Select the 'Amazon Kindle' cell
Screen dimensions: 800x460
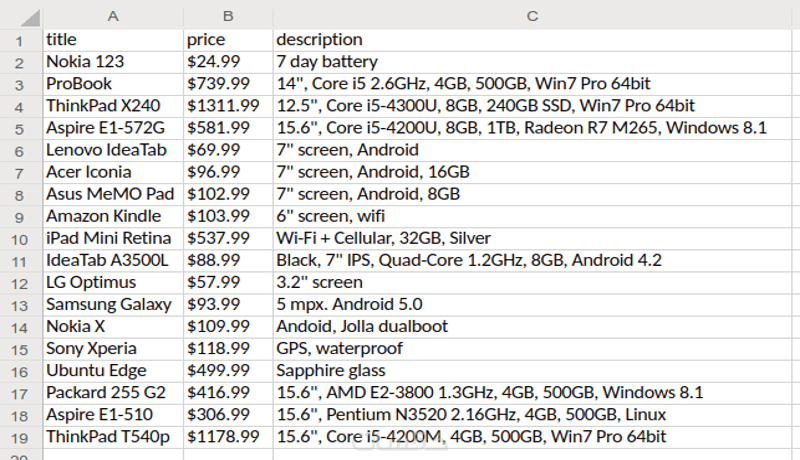coord(112,216)
